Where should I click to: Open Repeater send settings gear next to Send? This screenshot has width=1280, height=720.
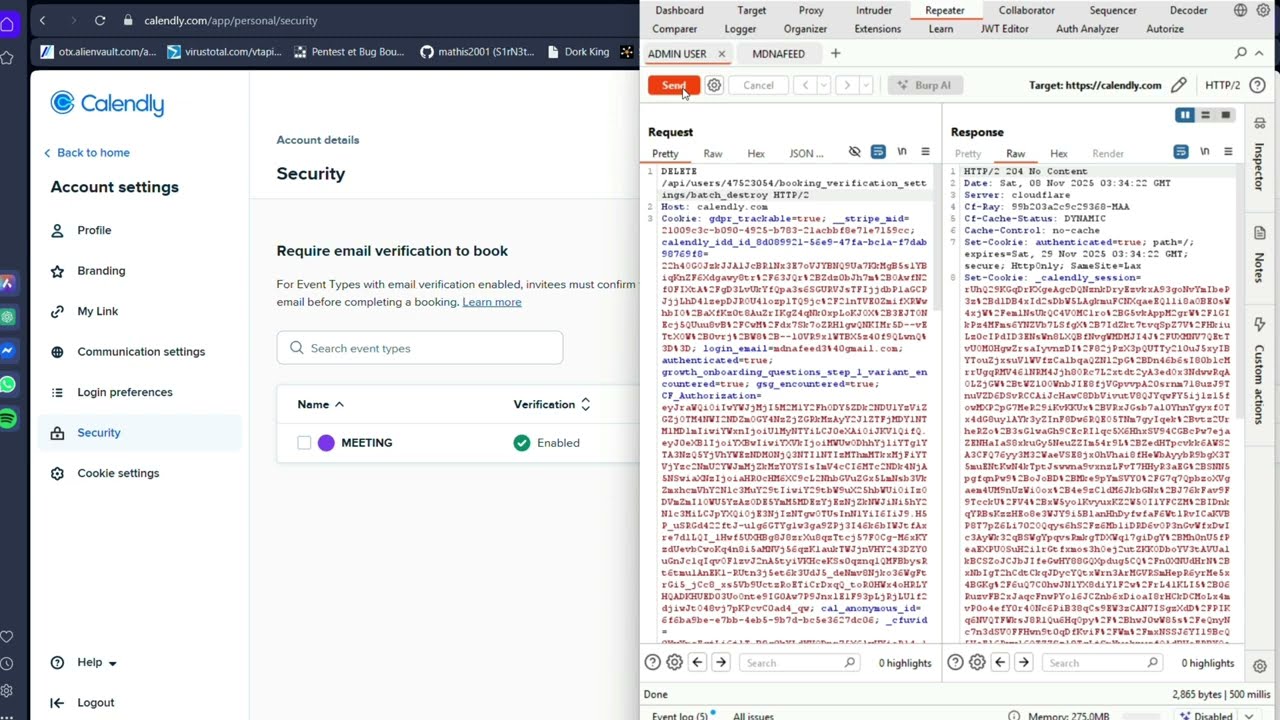714,85
